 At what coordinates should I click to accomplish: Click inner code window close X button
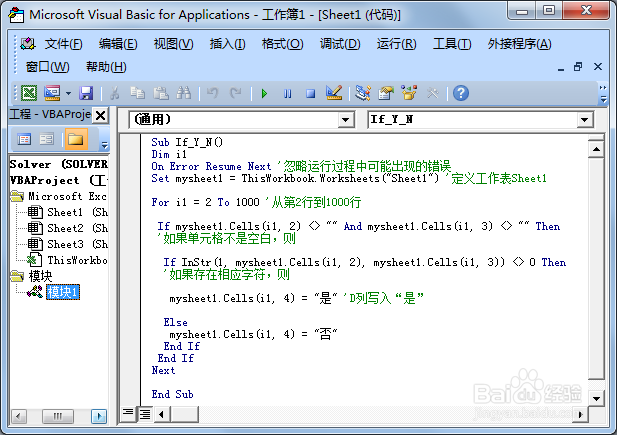[x=598, y=67]
